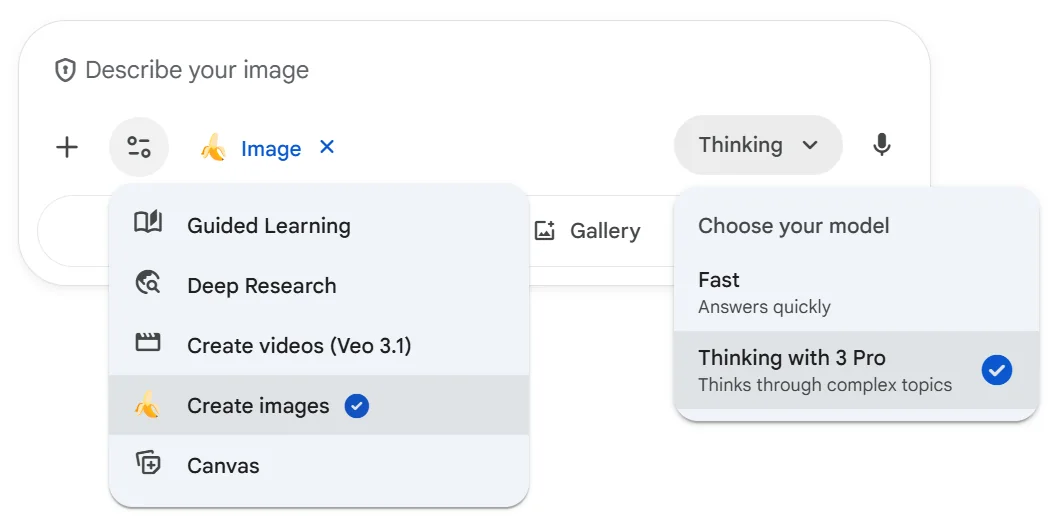This screenshot has height=530, width=1057.
Task: Choose Deep Research menu entry
Action: (319, 285)
